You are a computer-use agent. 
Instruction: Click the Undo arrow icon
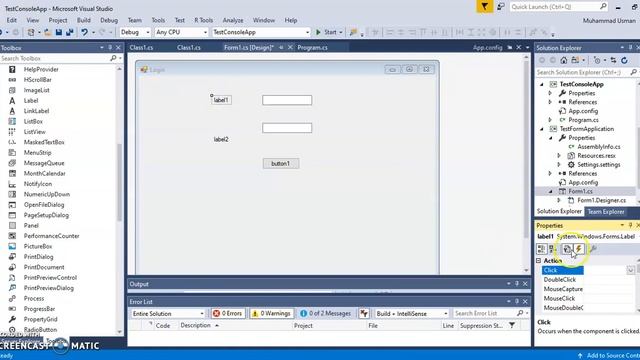pos(84,32)
